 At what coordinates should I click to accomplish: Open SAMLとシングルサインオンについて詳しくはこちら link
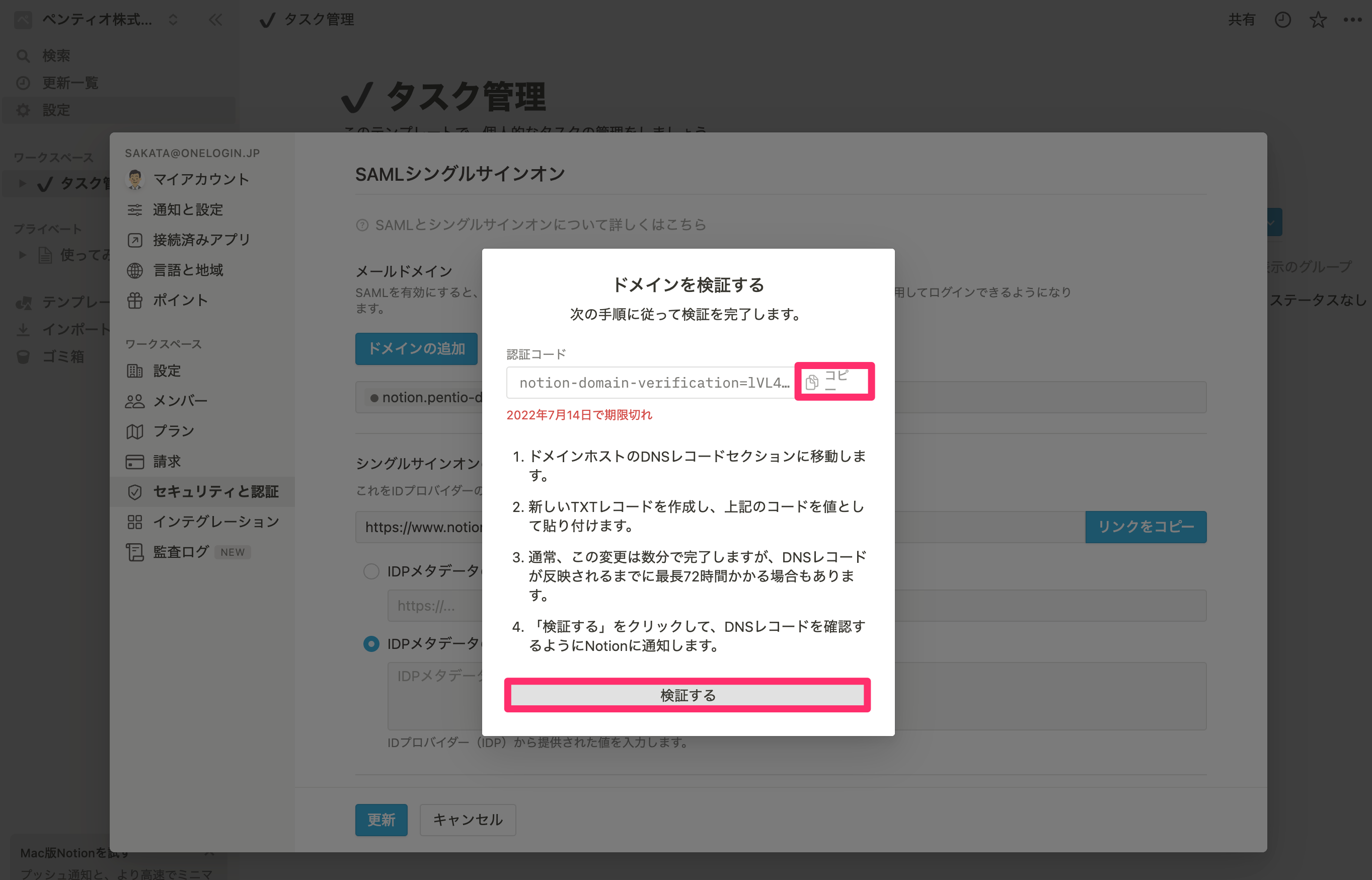click(541, 225)
